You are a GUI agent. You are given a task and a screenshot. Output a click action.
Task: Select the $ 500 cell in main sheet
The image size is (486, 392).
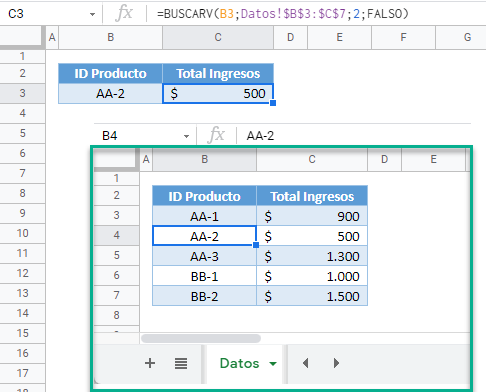tap(218, 93)
